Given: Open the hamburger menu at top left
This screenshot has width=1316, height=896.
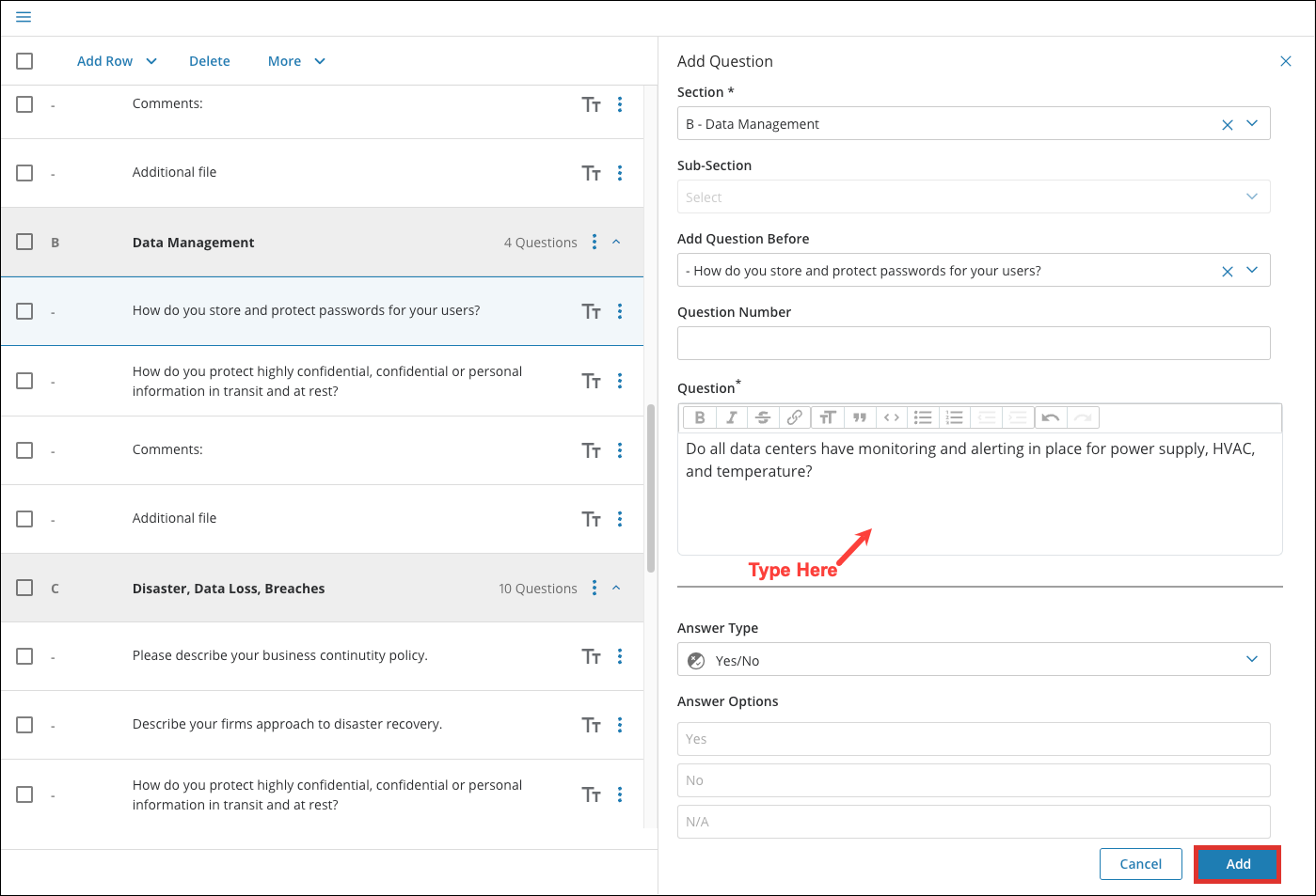Looking at the screenshot, I should tap(24, 17).
